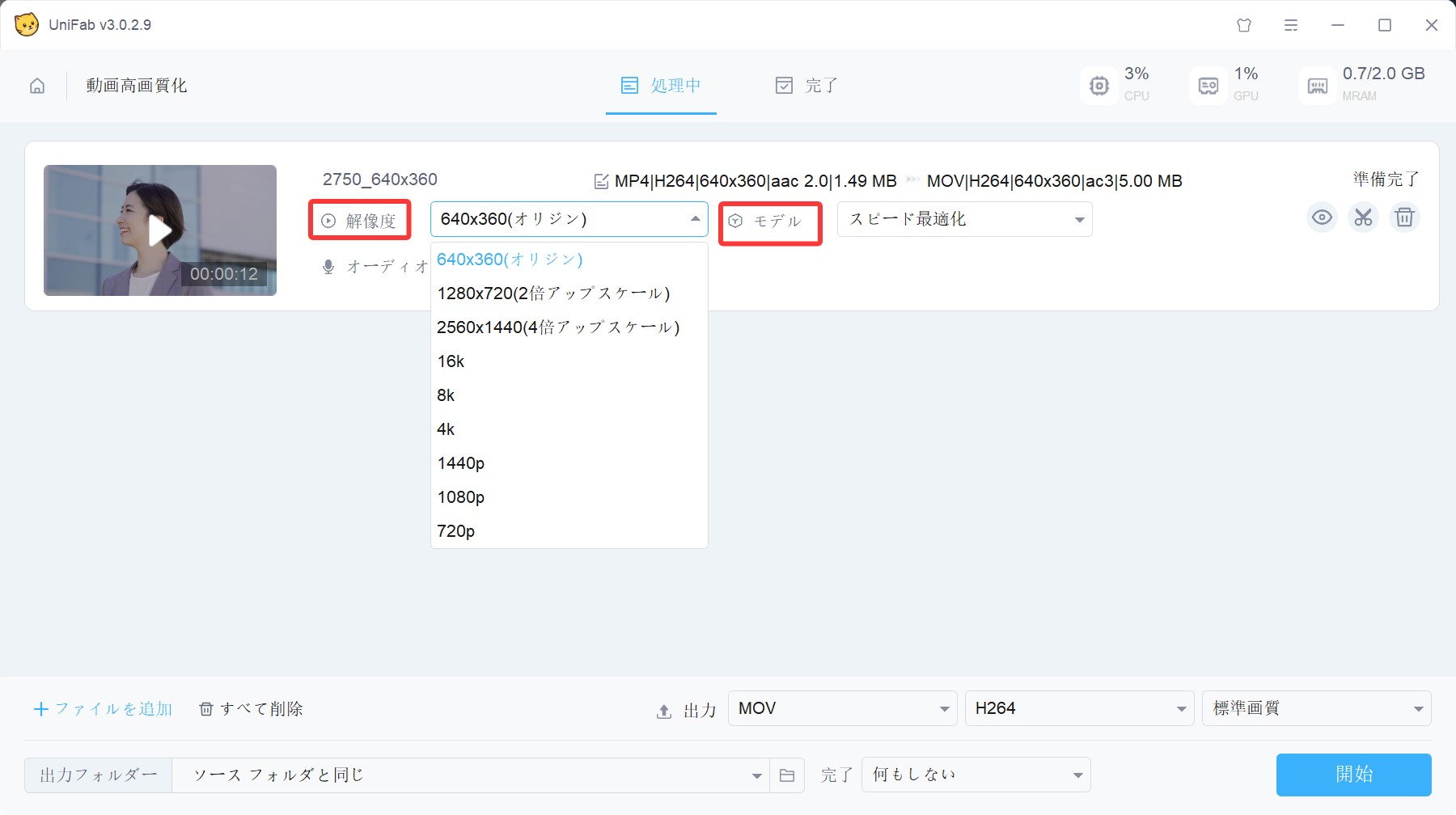Screen dimensions: 1456x815
Task: Switch to the 完了 tab
Action: pyautogui.click(x=806, y=85)
